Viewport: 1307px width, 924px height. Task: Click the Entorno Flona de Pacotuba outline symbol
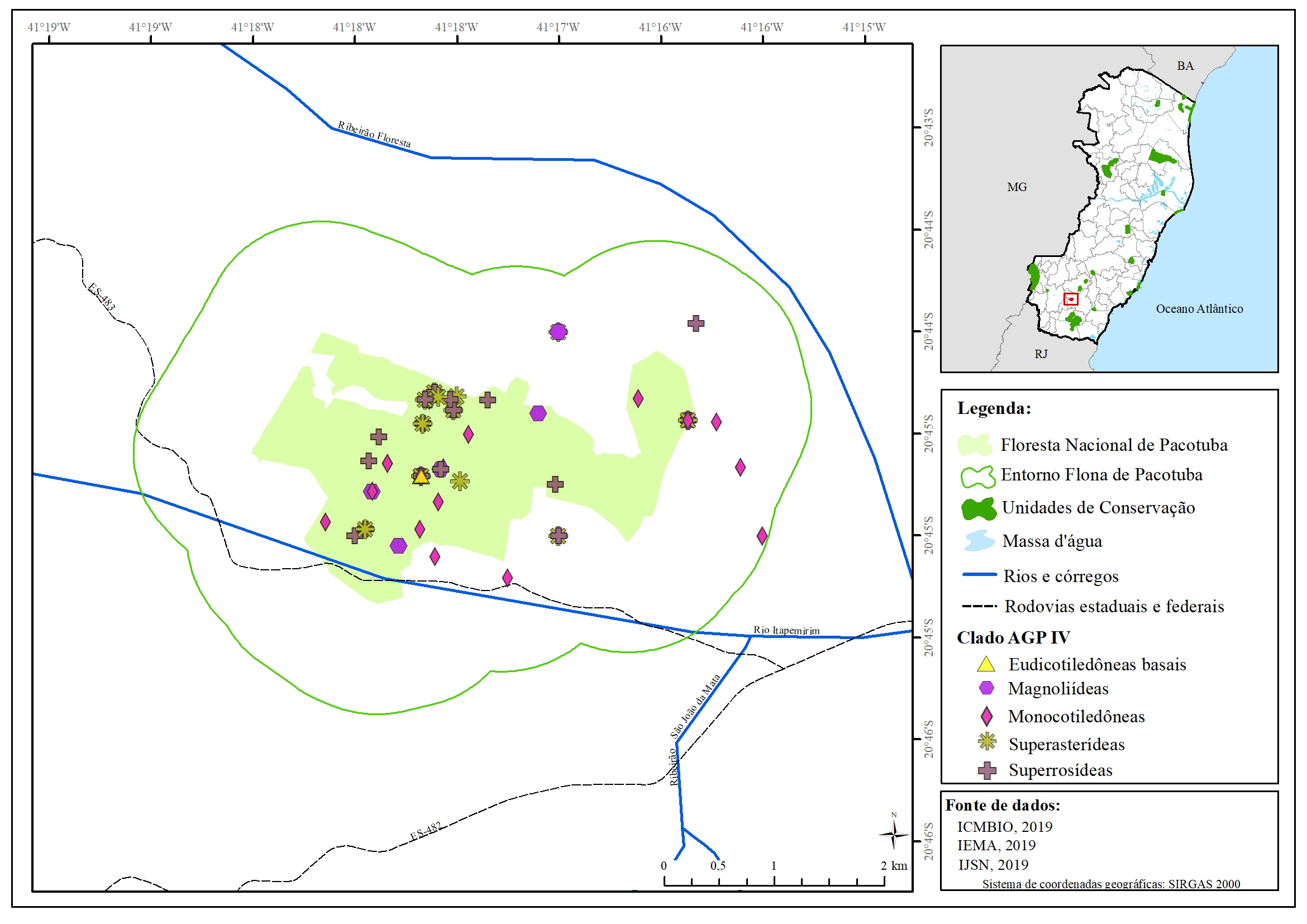(x=977, y=477)
